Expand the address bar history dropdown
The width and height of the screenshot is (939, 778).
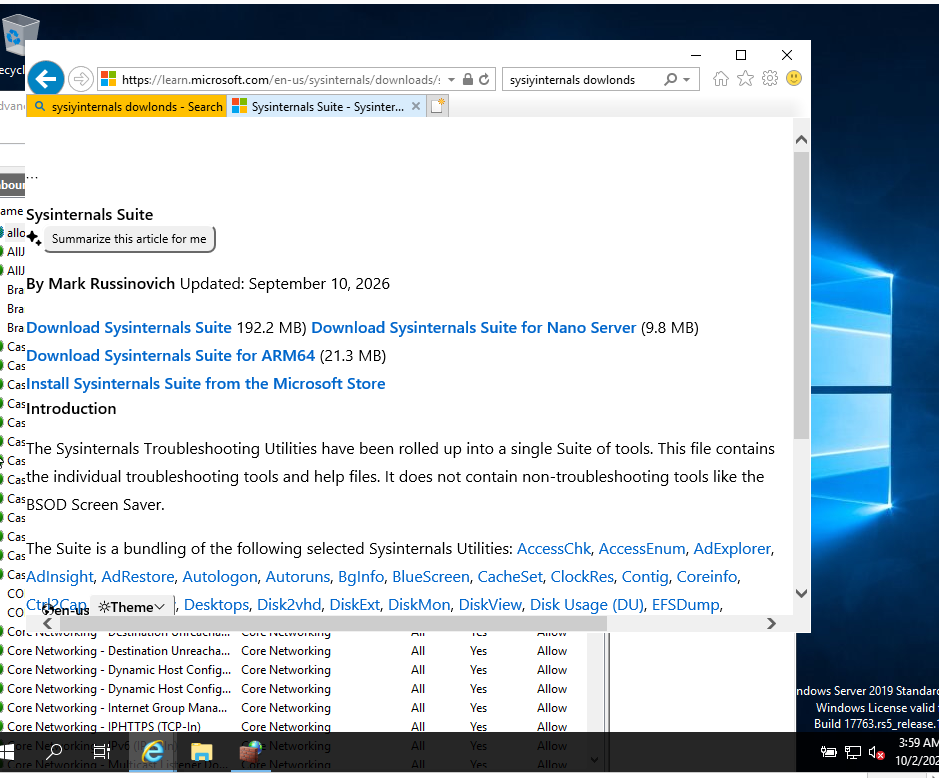pyautogui.click(x=452, y=80)
